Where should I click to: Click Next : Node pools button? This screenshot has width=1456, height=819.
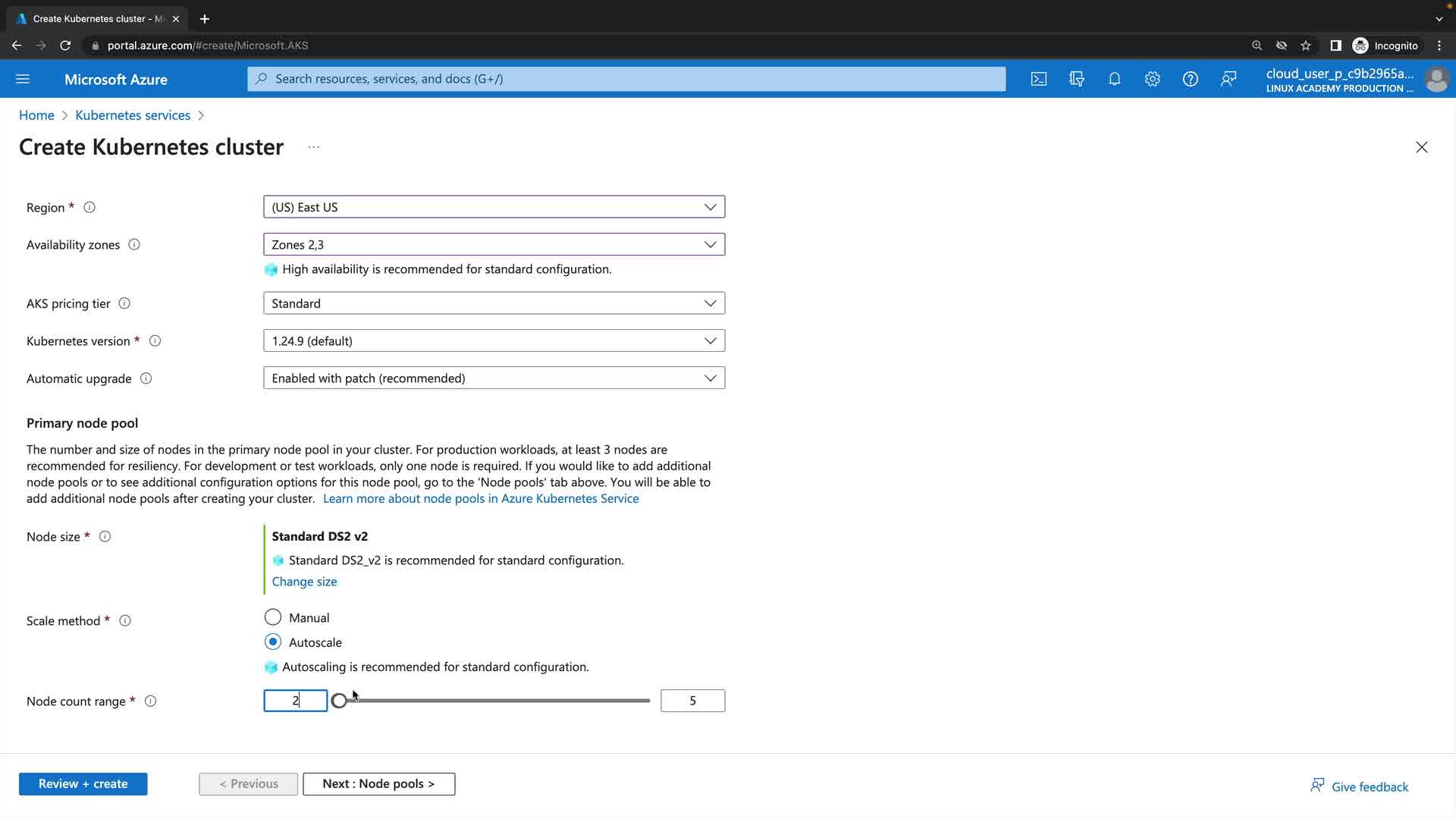pos(378,783)
